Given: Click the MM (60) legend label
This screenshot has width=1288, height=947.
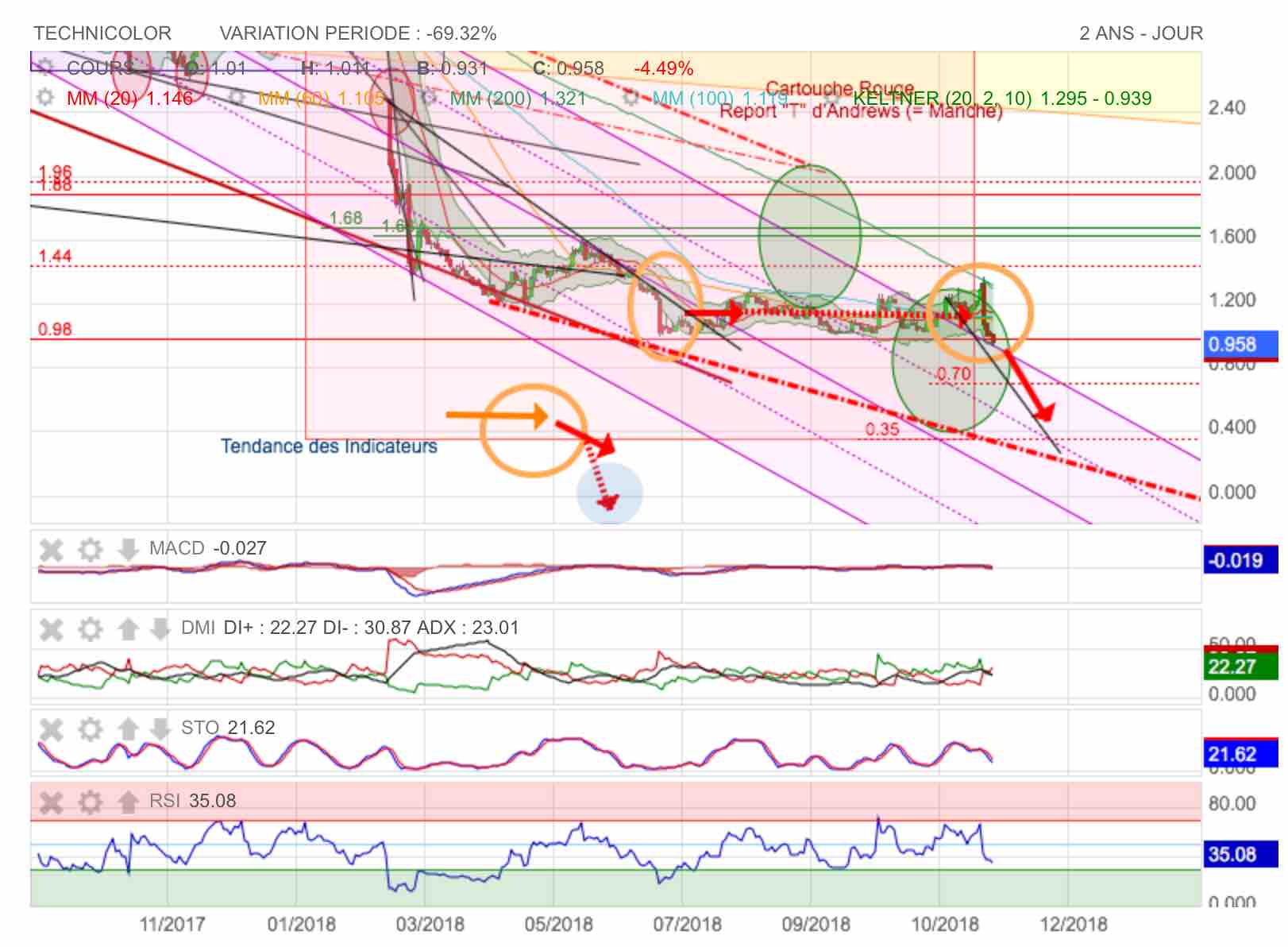Looking at the screenshot, I should click(322, 99).
